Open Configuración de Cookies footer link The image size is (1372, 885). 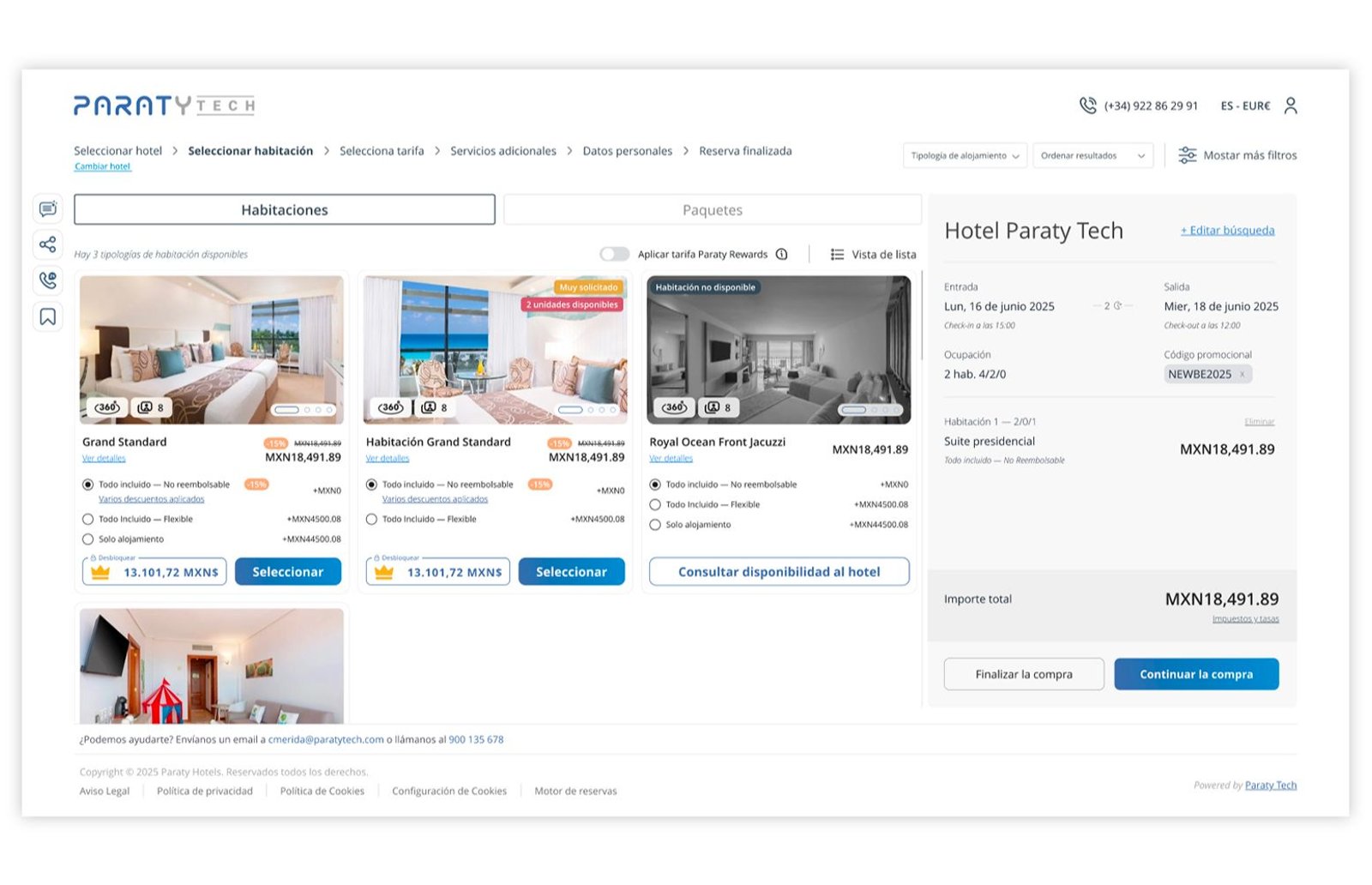point(449,791)
